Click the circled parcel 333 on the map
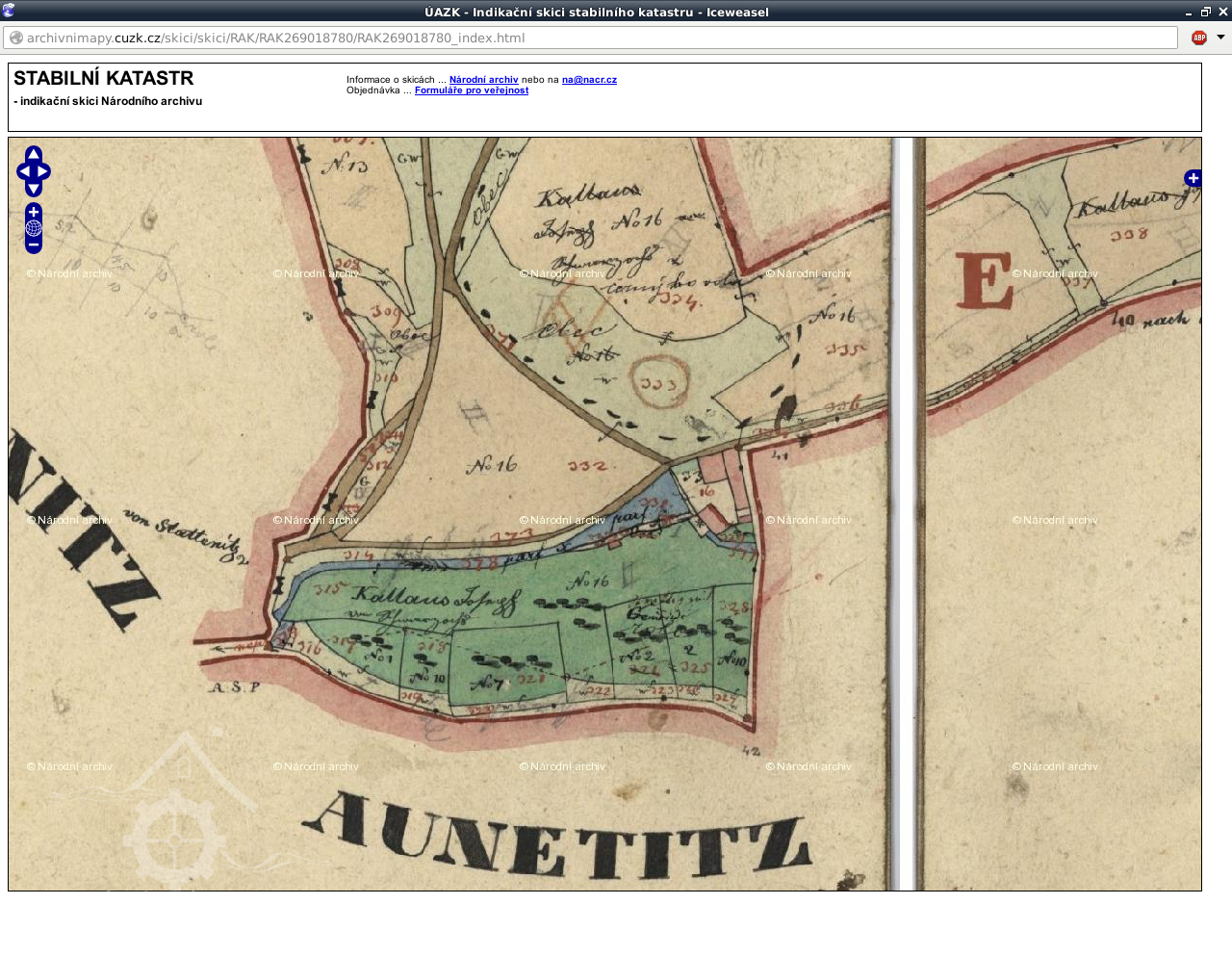1232x956 pixels. pos(659,382)
